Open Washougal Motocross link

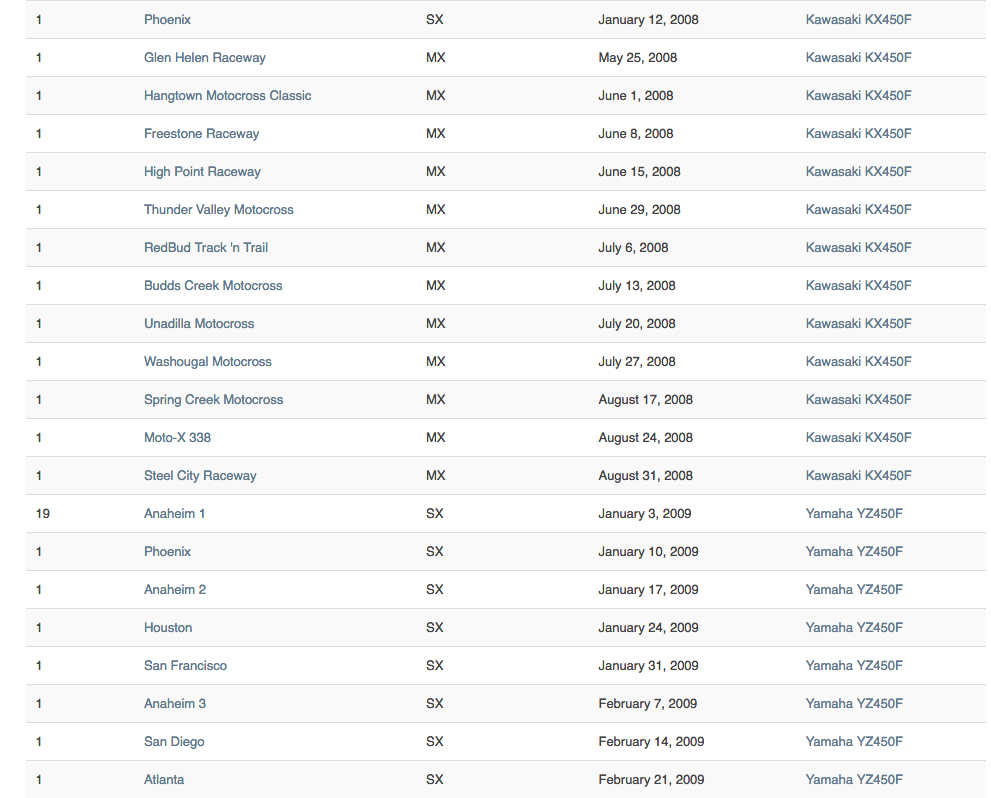pyautogui.click(x=207, y=362)
